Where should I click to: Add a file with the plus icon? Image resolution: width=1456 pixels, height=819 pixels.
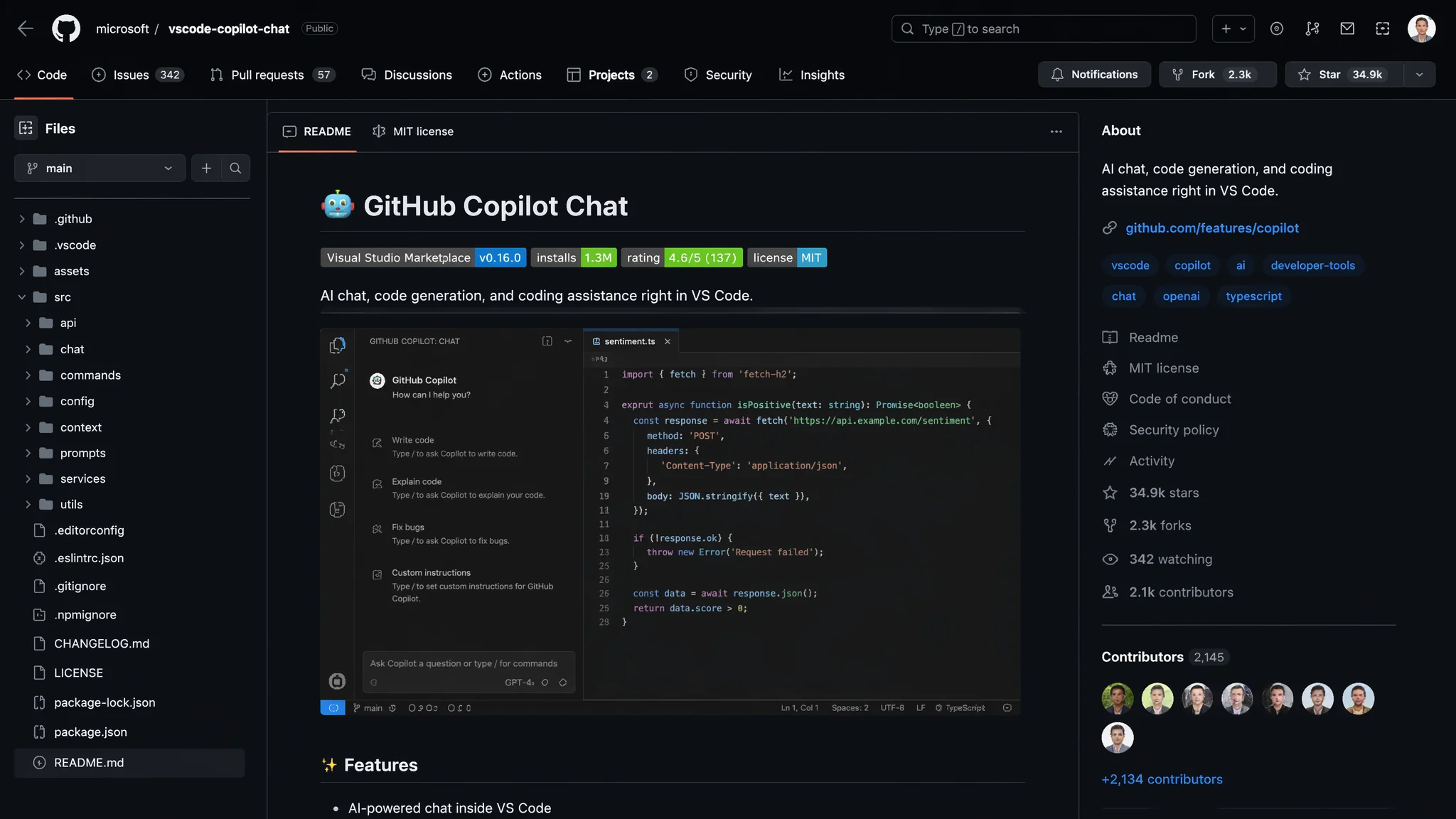point(206,168)
